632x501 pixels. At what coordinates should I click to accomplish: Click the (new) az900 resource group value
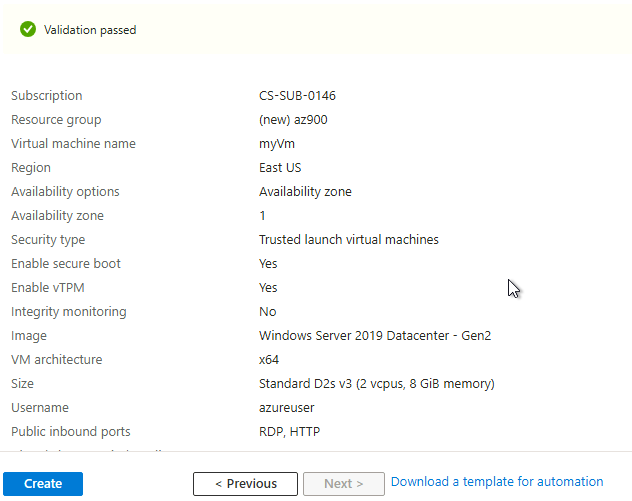coord(293,120)
